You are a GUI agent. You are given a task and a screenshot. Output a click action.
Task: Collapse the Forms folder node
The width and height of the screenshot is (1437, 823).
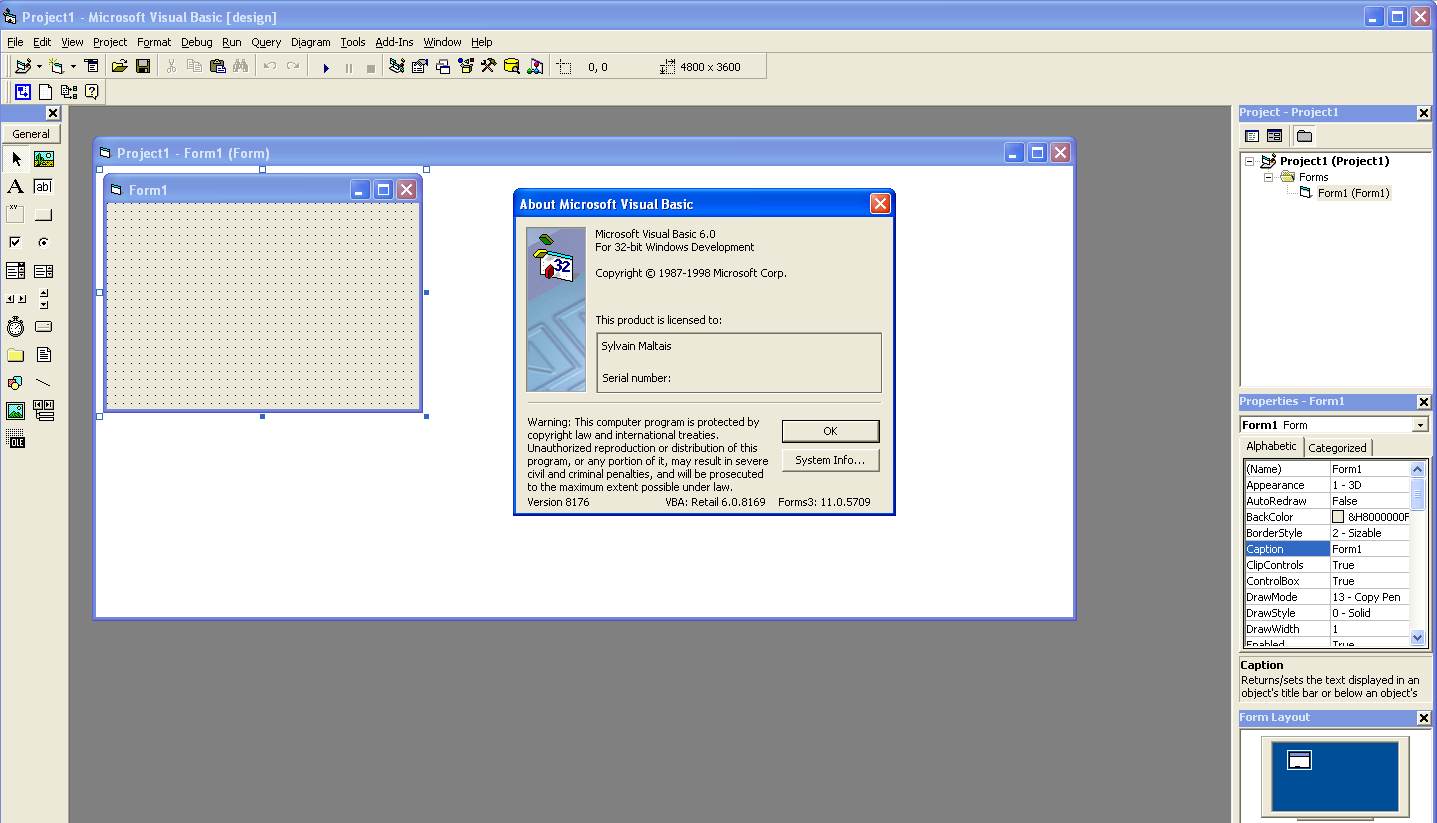click(1268, 177)
